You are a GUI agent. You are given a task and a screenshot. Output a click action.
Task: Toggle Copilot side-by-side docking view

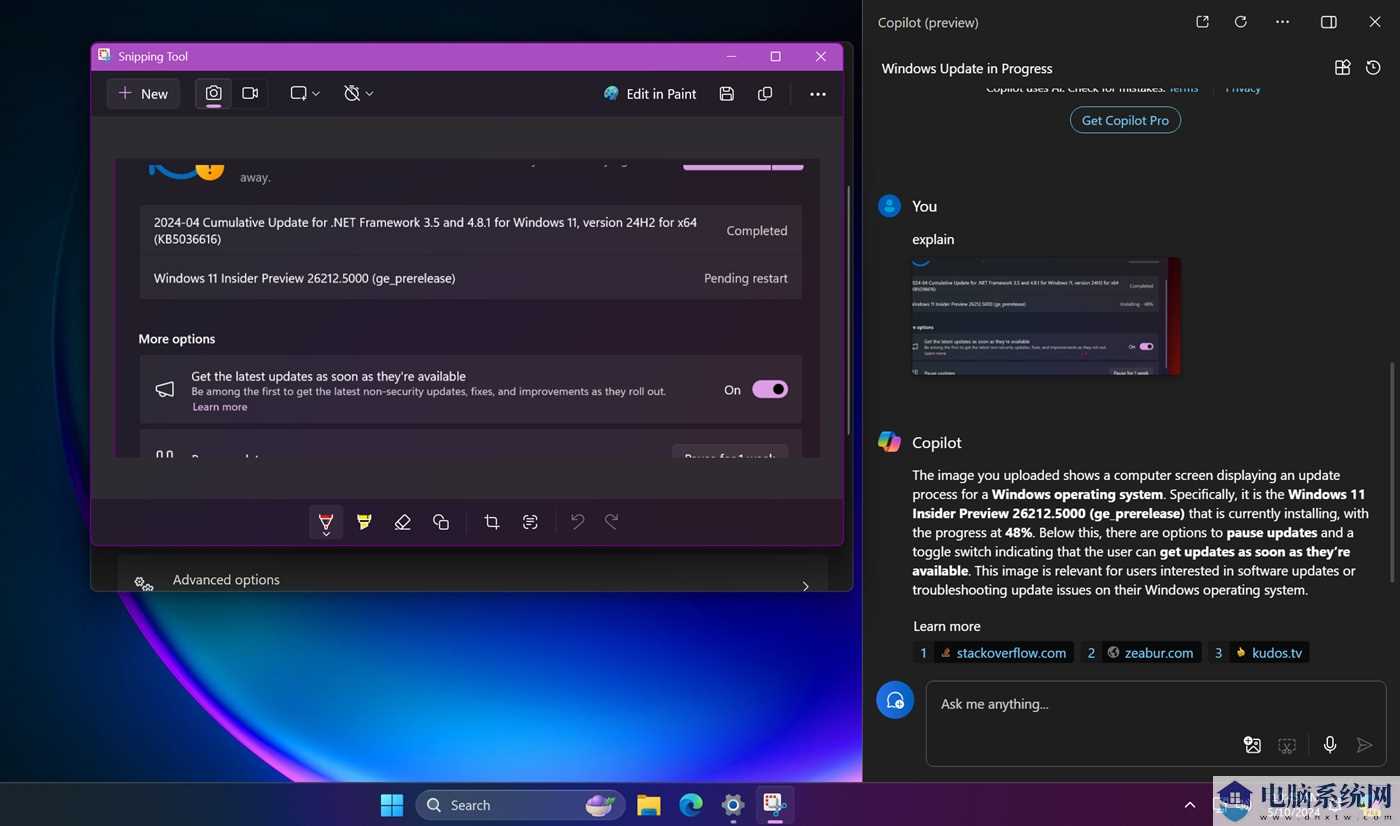1329,22
